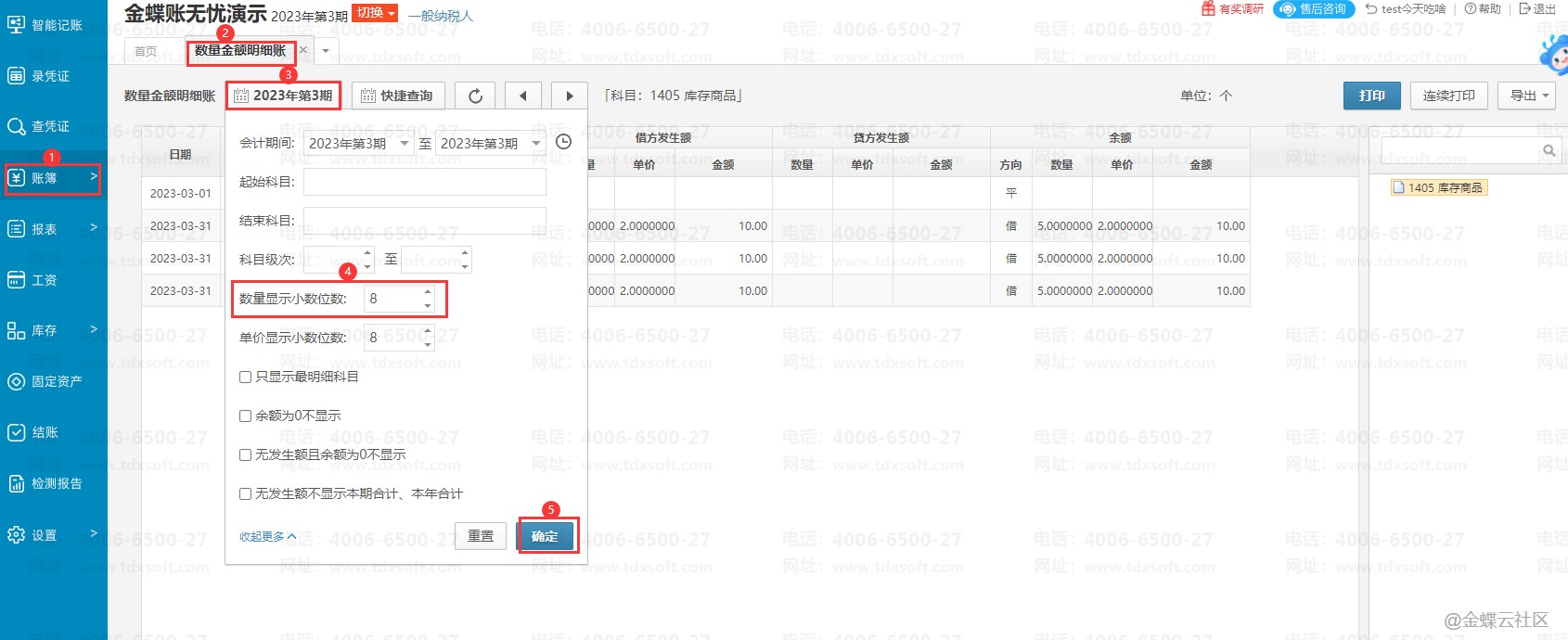
Task: Go to previous subject with left arrow
Action: point(523,96)
